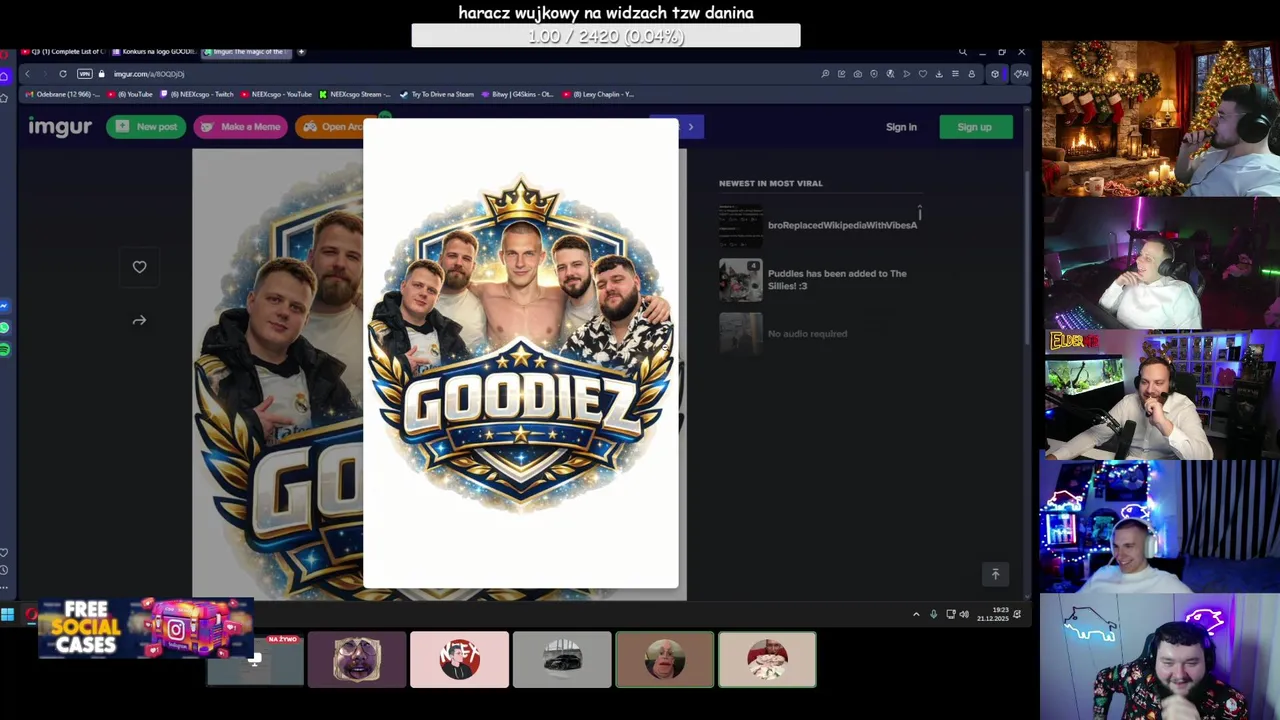Click the Make a Meme button
Viewport: 1280px width, 720px height.
[240, 127]
